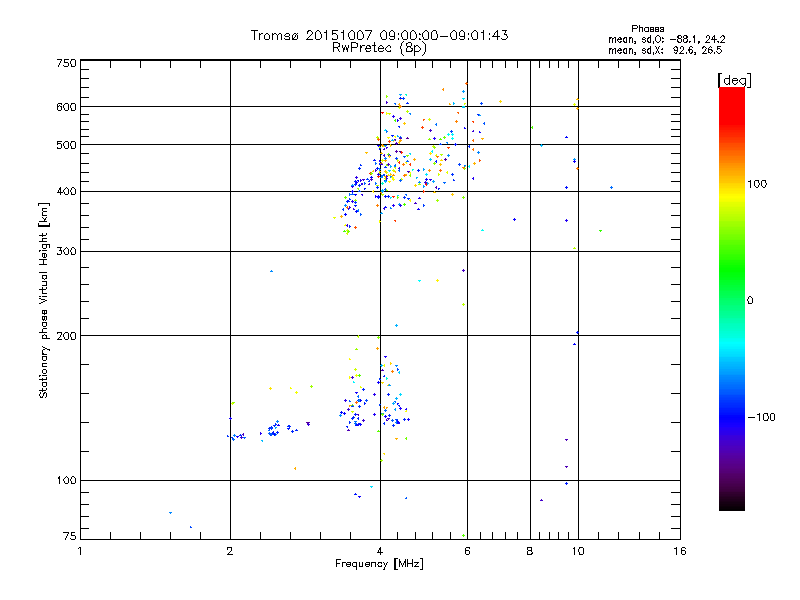This screenshot has width=800, height=600.
Task: Click the y-axis tick label '300'
Action: (66, 251)
